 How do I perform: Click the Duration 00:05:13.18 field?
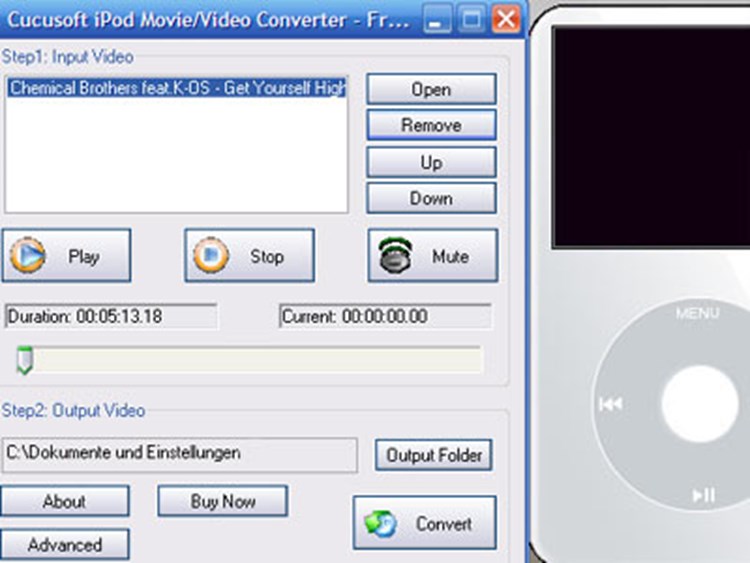[x=111, y=316]
